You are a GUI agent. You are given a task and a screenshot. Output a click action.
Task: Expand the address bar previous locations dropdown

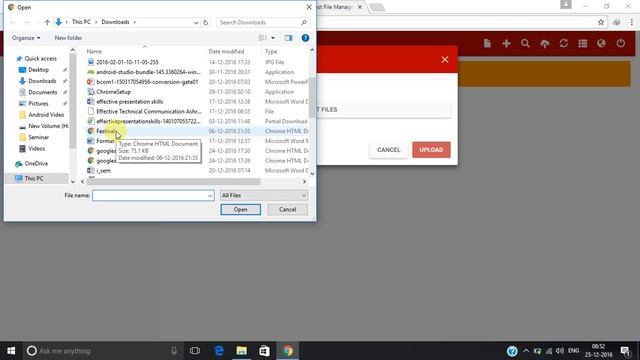(196, 22)
